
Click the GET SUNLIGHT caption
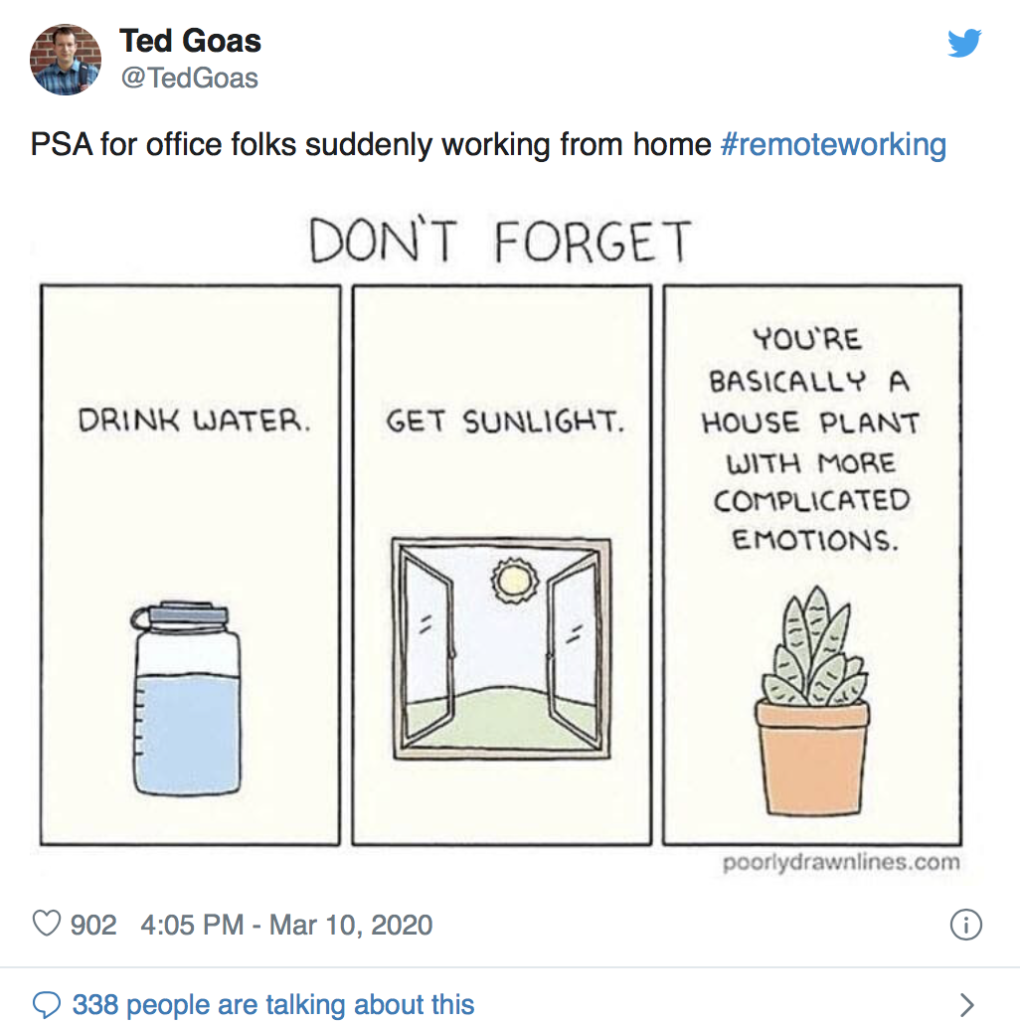tap(504, 421)
